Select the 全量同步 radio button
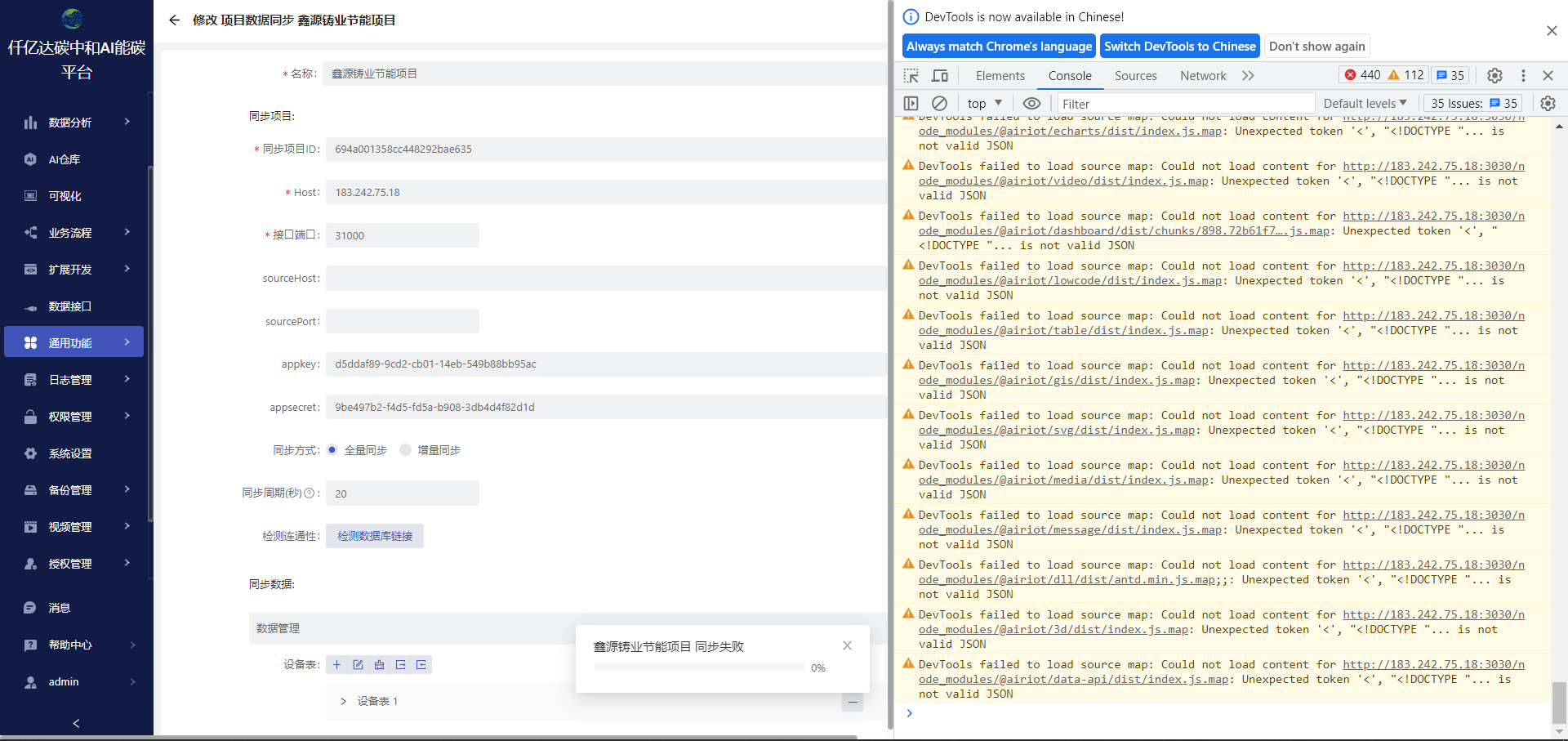This screenshot has height=741, width=1568. pos(332,450)
